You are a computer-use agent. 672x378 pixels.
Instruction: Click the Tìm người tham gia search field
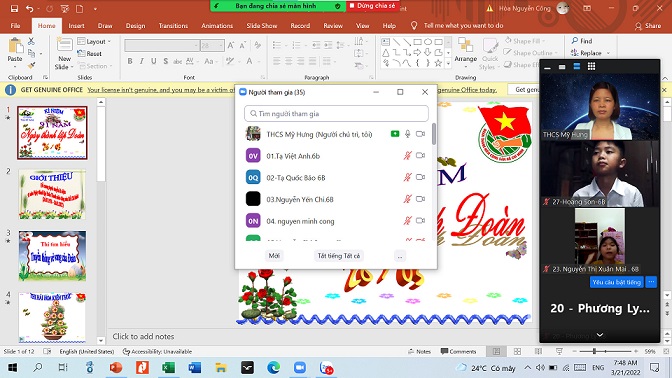click(336, 114)
